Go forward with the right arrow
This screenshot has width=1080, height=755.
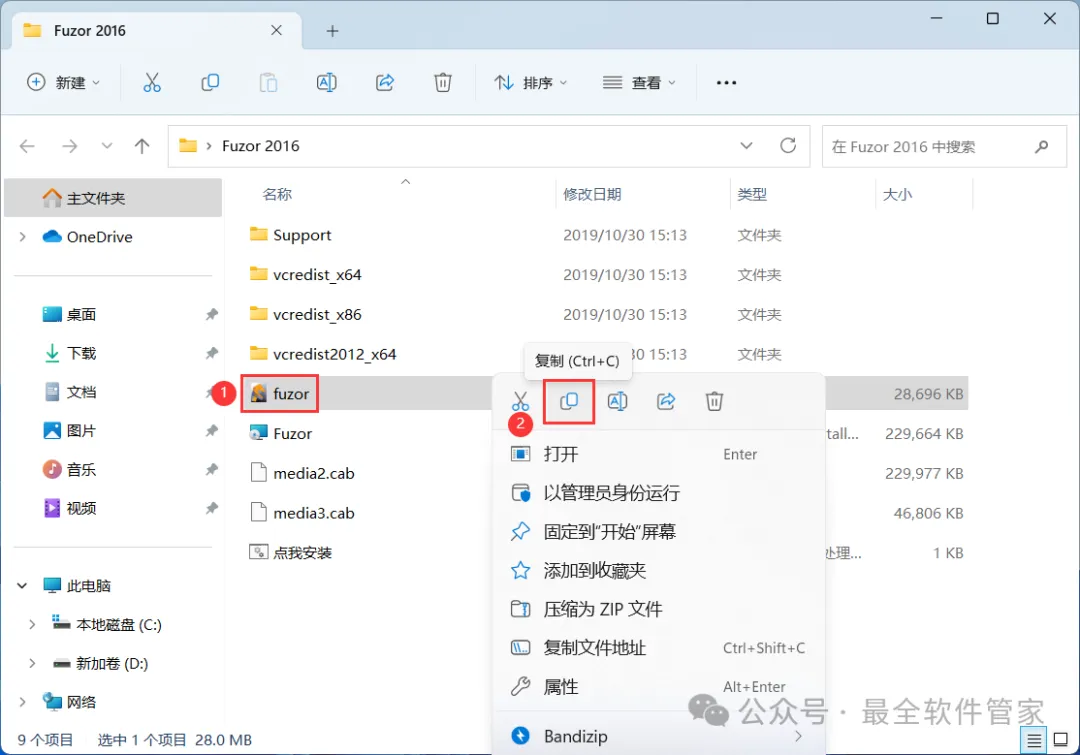pos(70,146)
